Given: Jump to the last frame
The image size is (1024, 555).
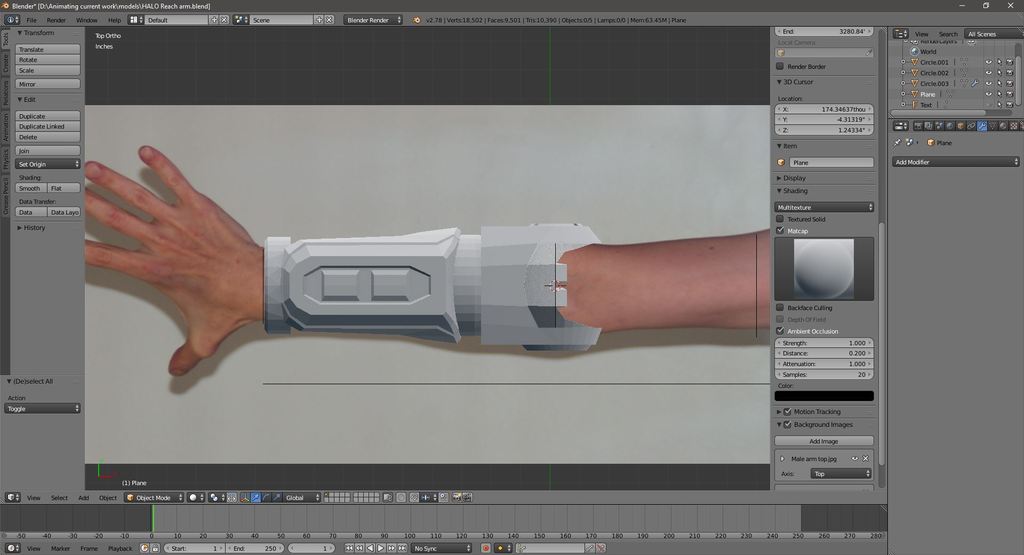Looking at the screenshot, I should (402, 548).
